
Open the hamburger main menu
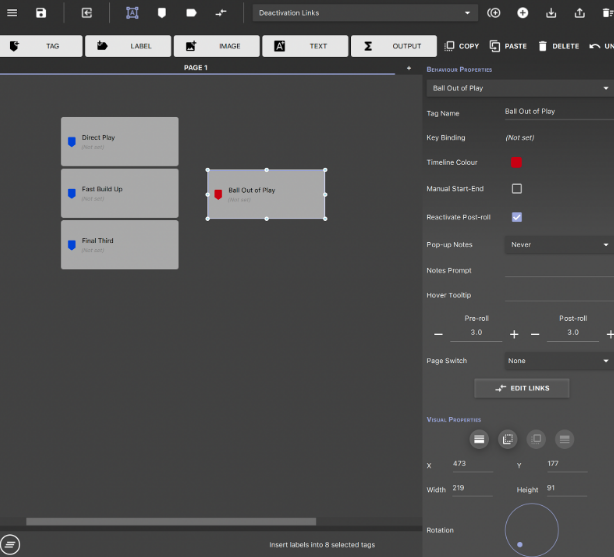click(12, 13)
